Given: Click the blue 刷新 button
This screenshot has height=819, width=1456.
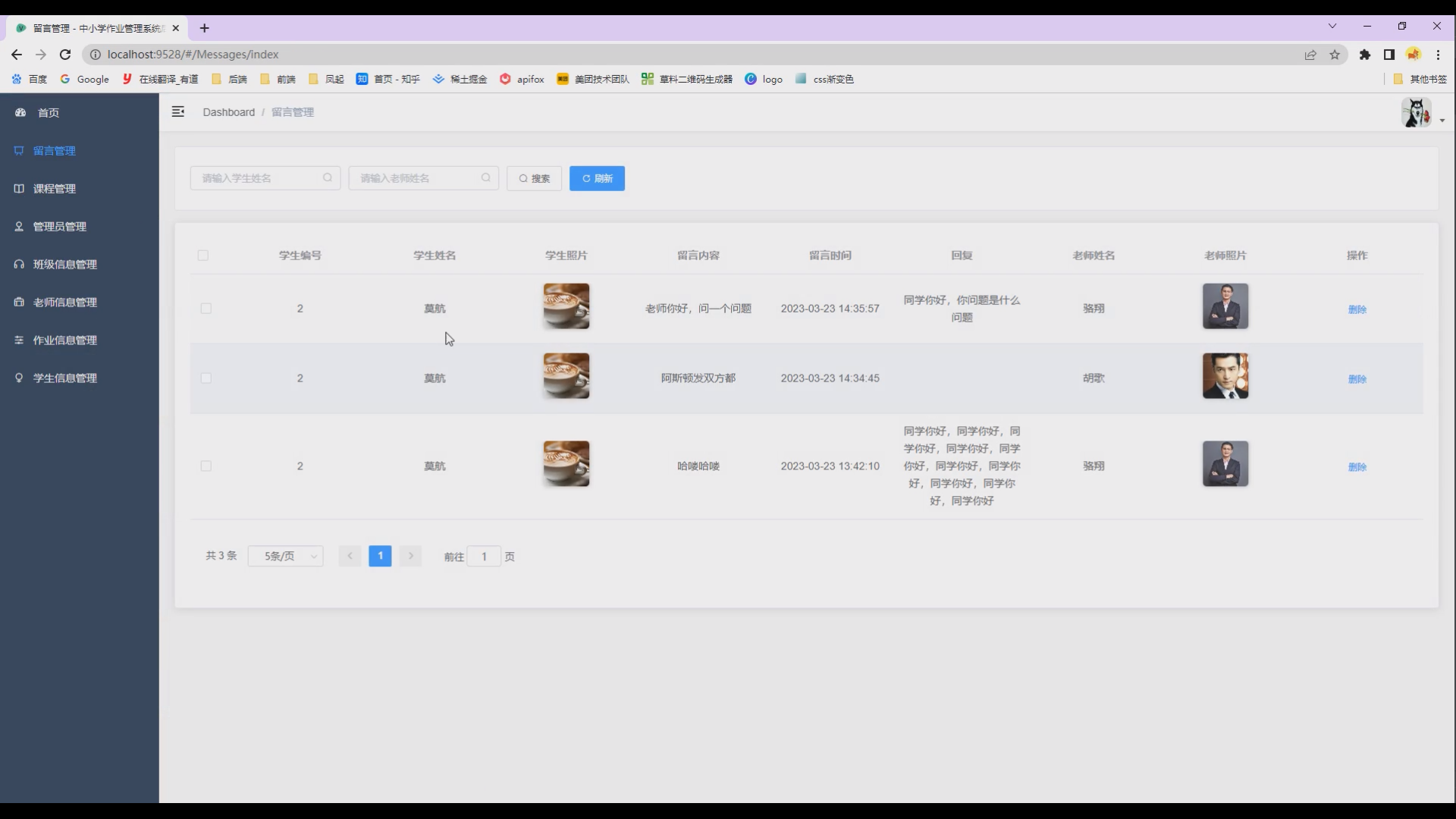Looking at the screenshot, I should coord(597,178).
